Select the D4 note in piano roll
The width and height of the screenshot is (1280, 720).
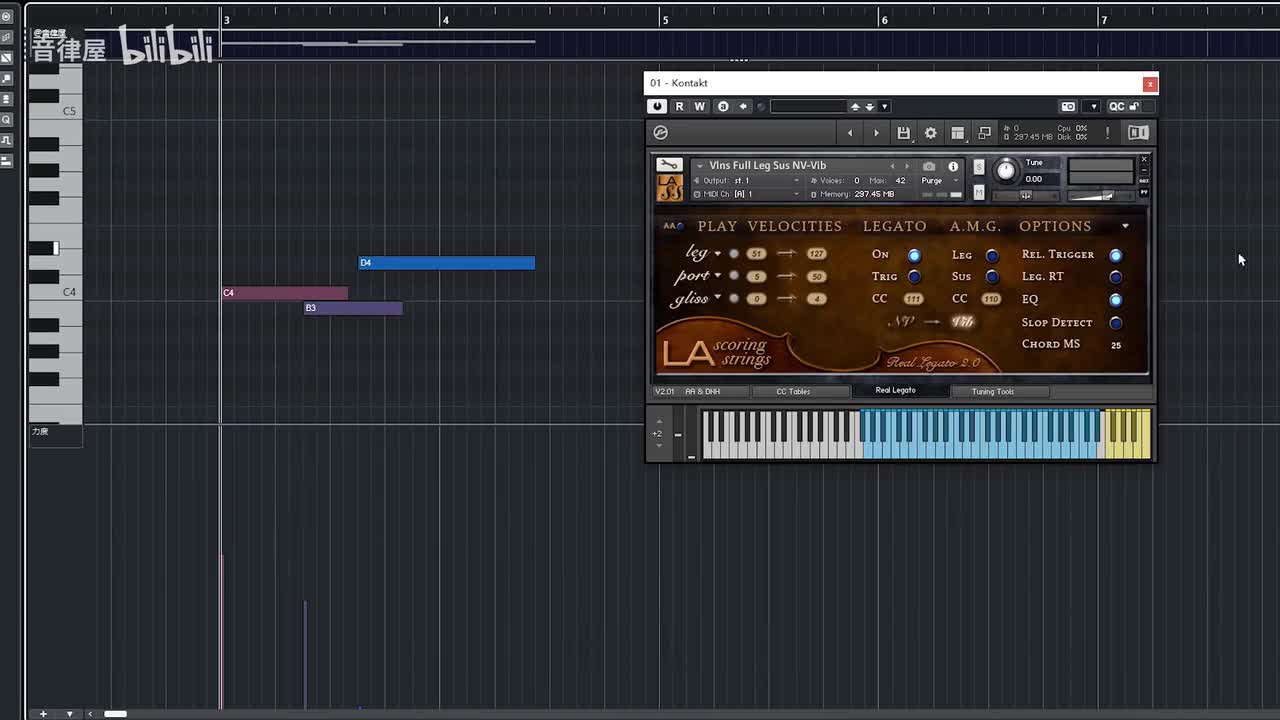click(447, 263)
